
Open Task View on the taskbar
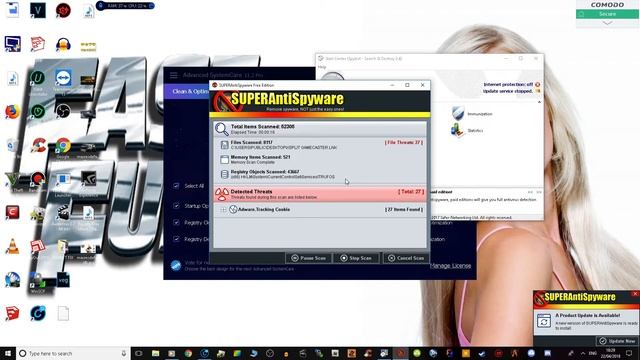(x=139, y=353)
